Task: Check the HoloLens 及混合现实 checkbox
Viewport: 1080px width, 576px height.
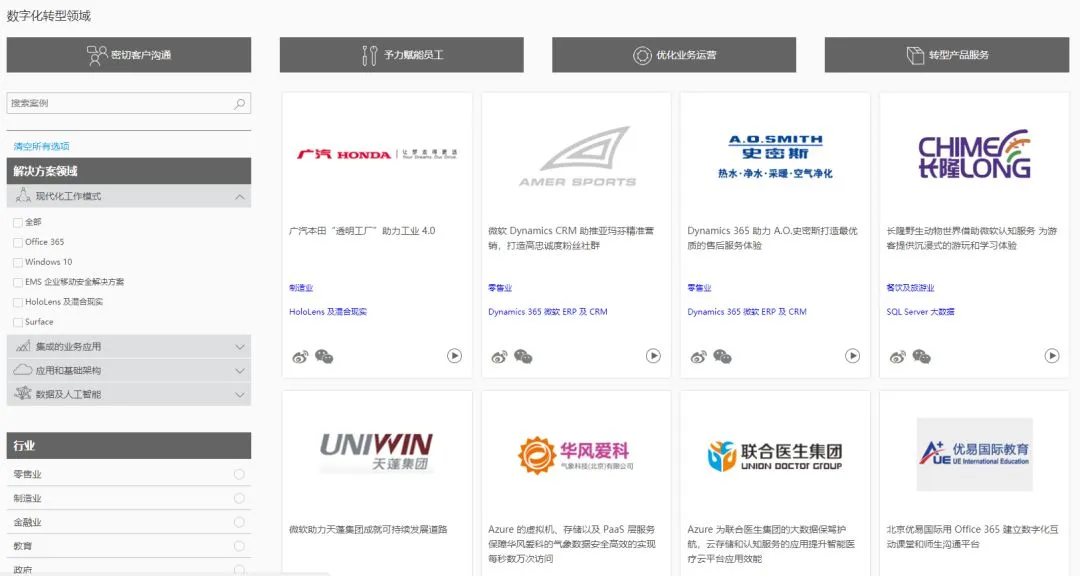Action: coord(18,302)
